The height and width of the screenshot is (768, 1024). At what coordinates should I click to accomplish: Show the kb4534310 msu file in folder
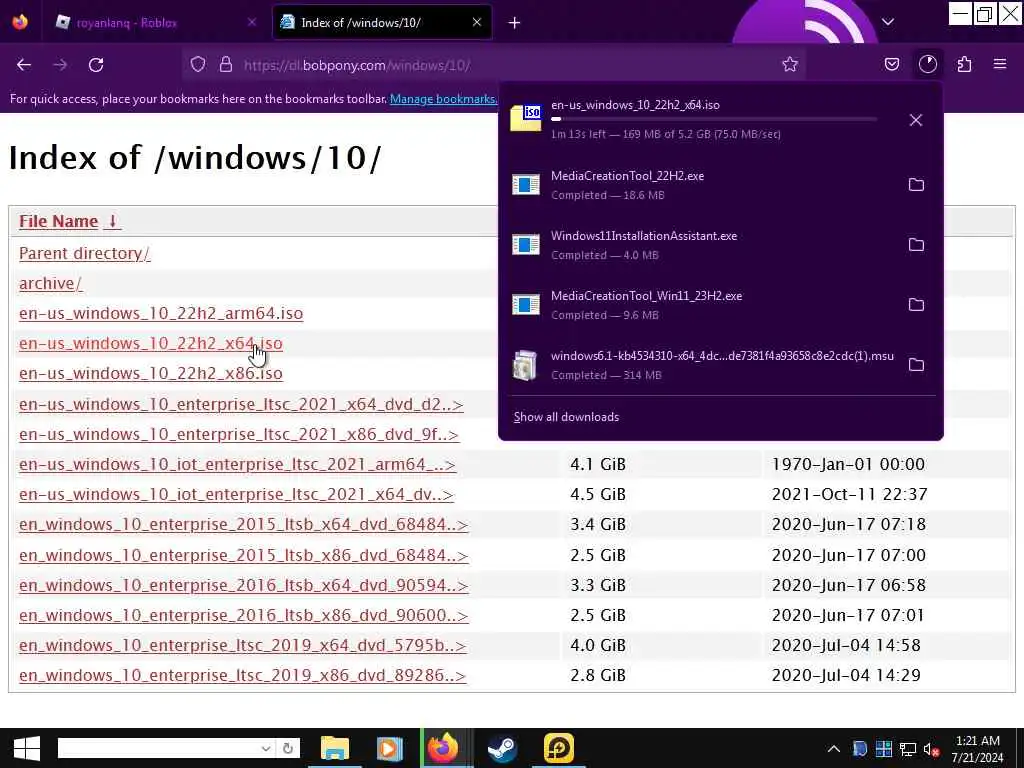pos(916,365)
